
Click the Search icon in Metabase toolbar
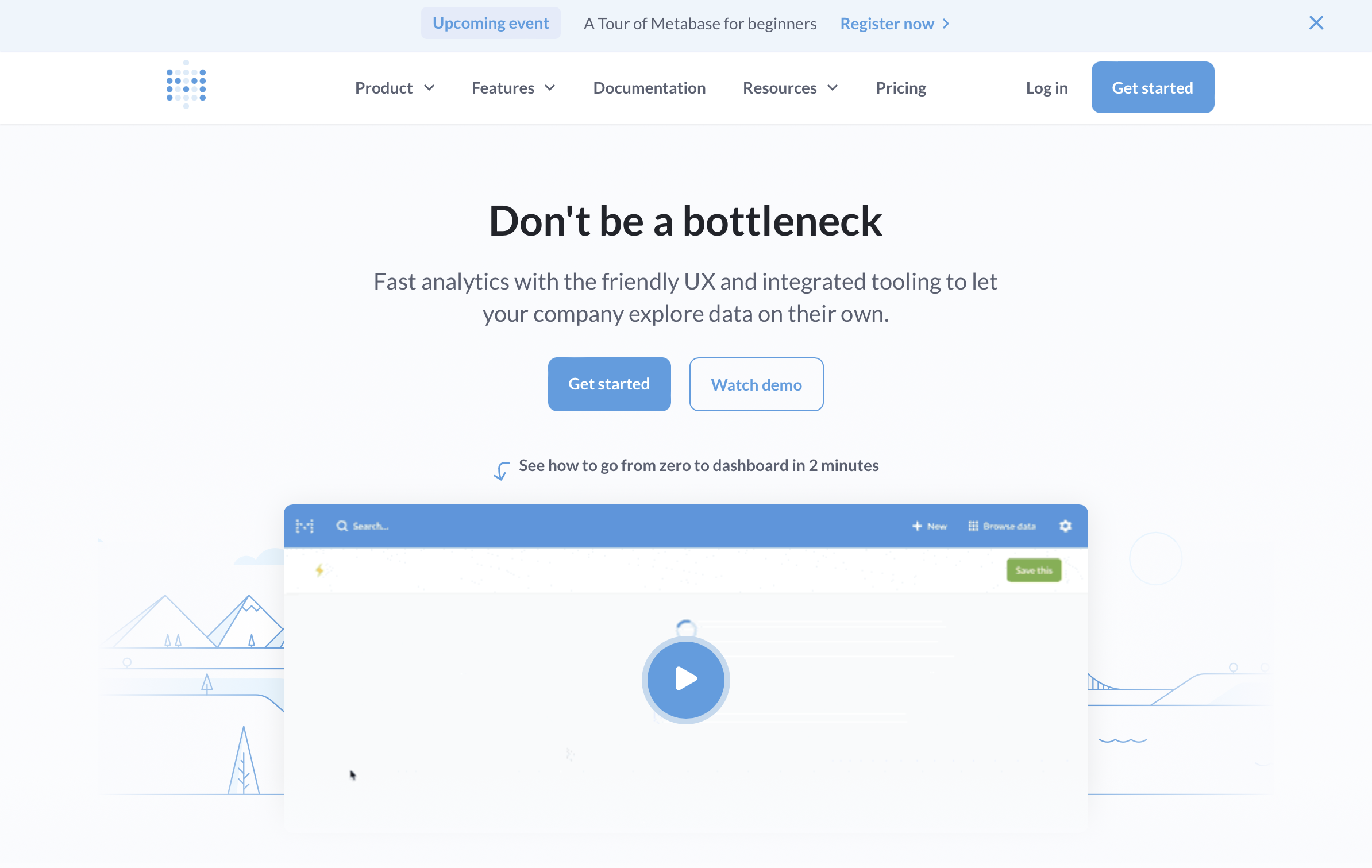click(x=340, y=525)
